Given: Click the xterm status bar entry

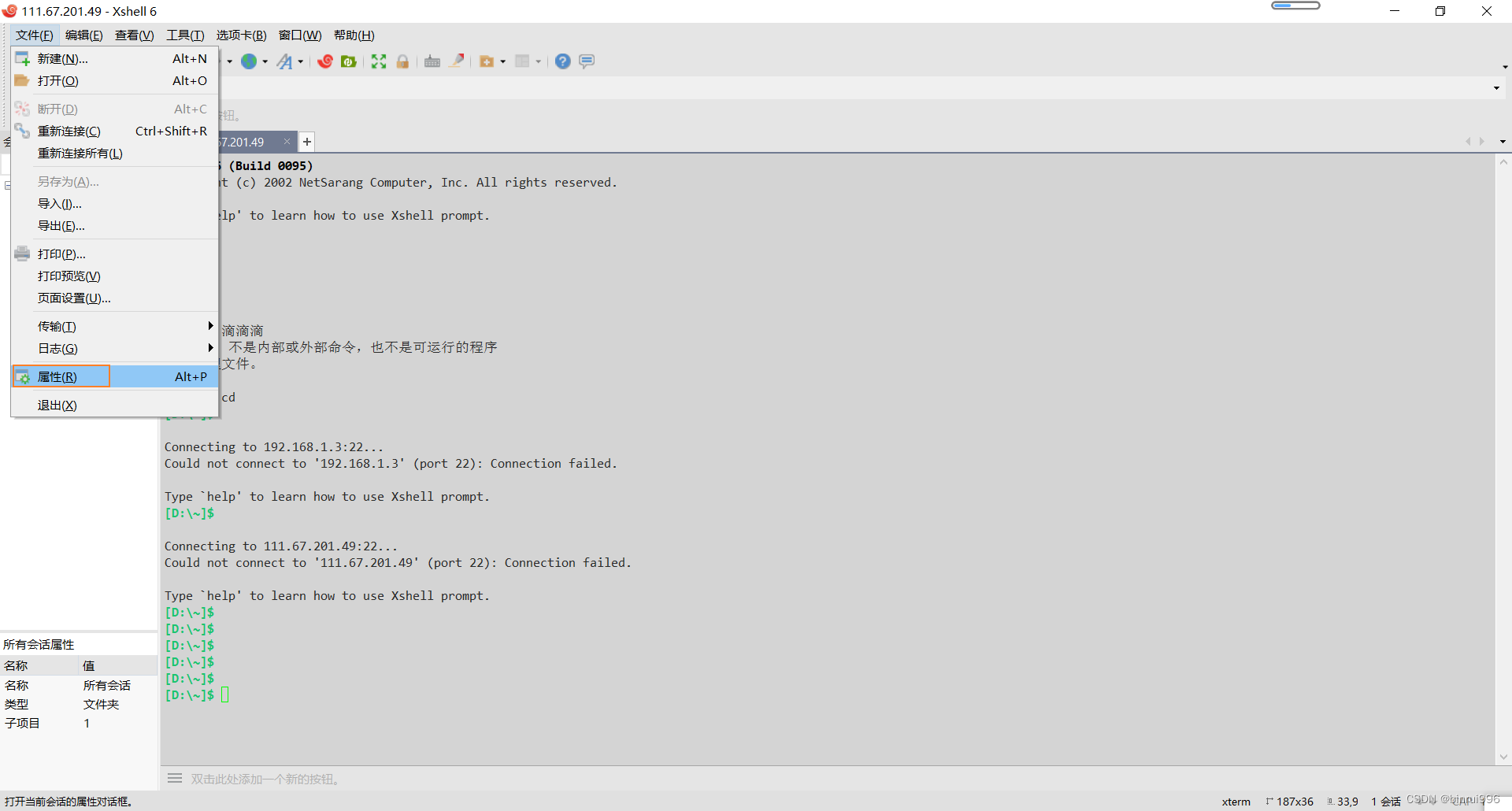Looking at the screenshot, I should (1236, 802).
